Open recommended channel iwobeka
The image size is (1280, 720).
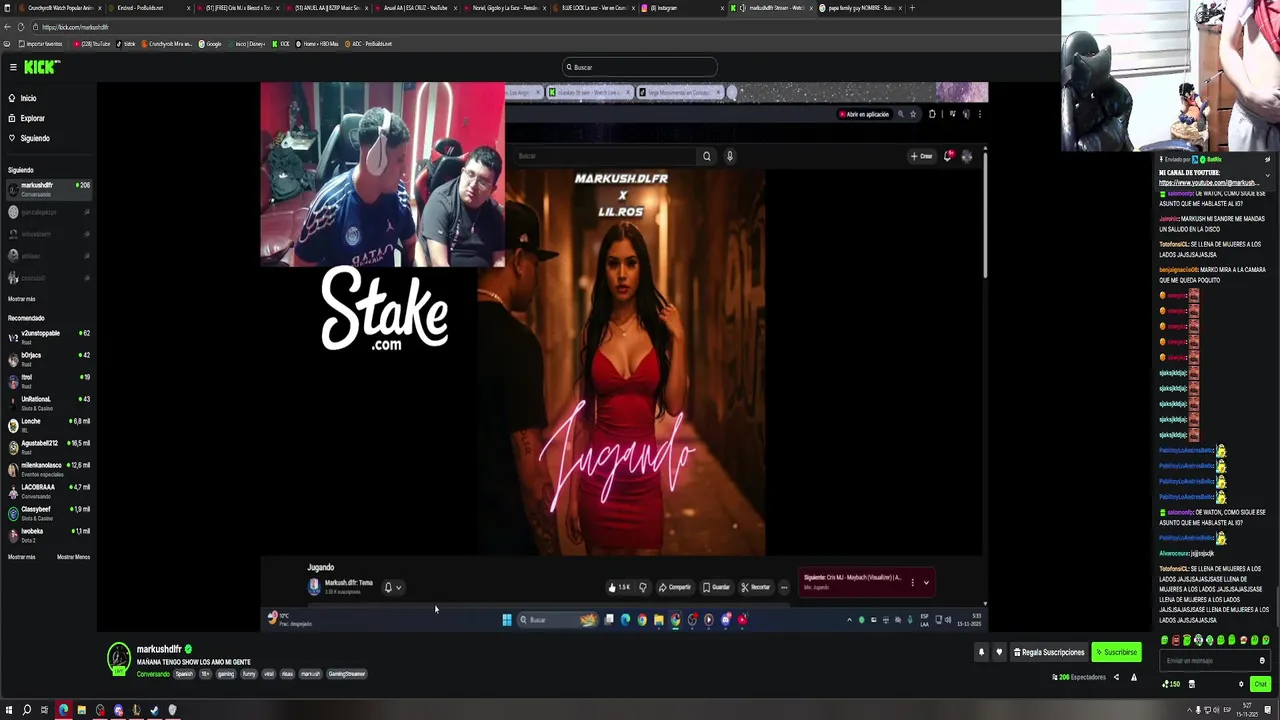pyautogui.click(x=49, y=534)
